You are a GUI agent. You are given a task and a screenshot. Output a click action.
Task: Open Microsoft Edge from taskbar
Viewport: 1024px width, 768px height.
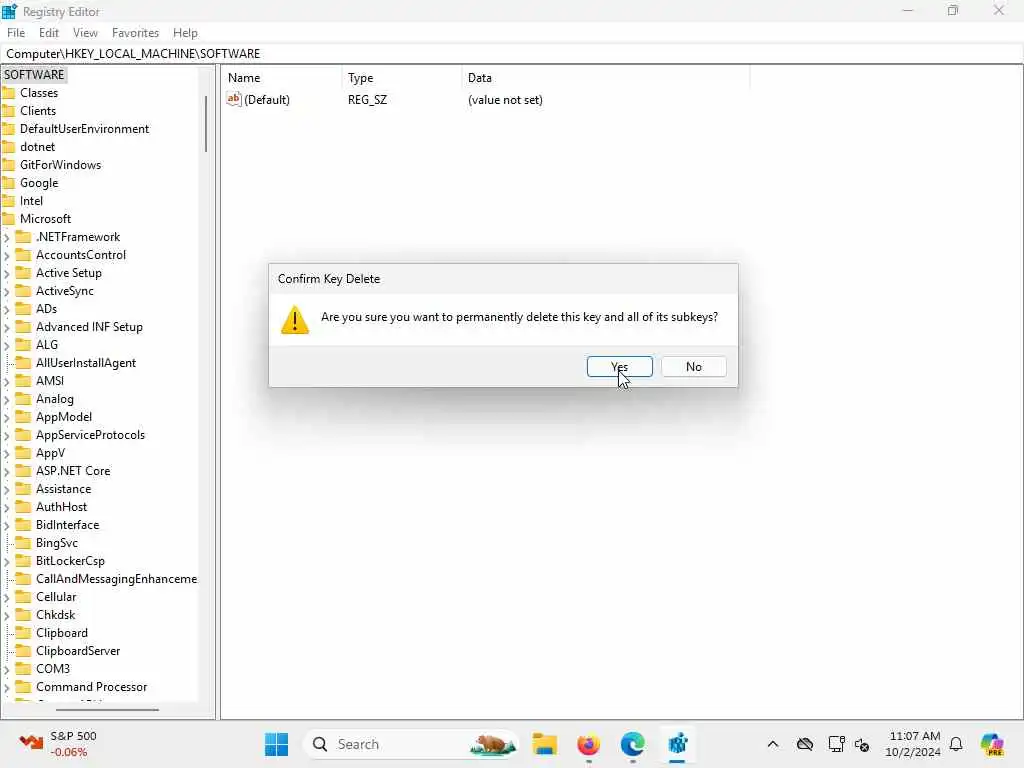click(632, 744)
